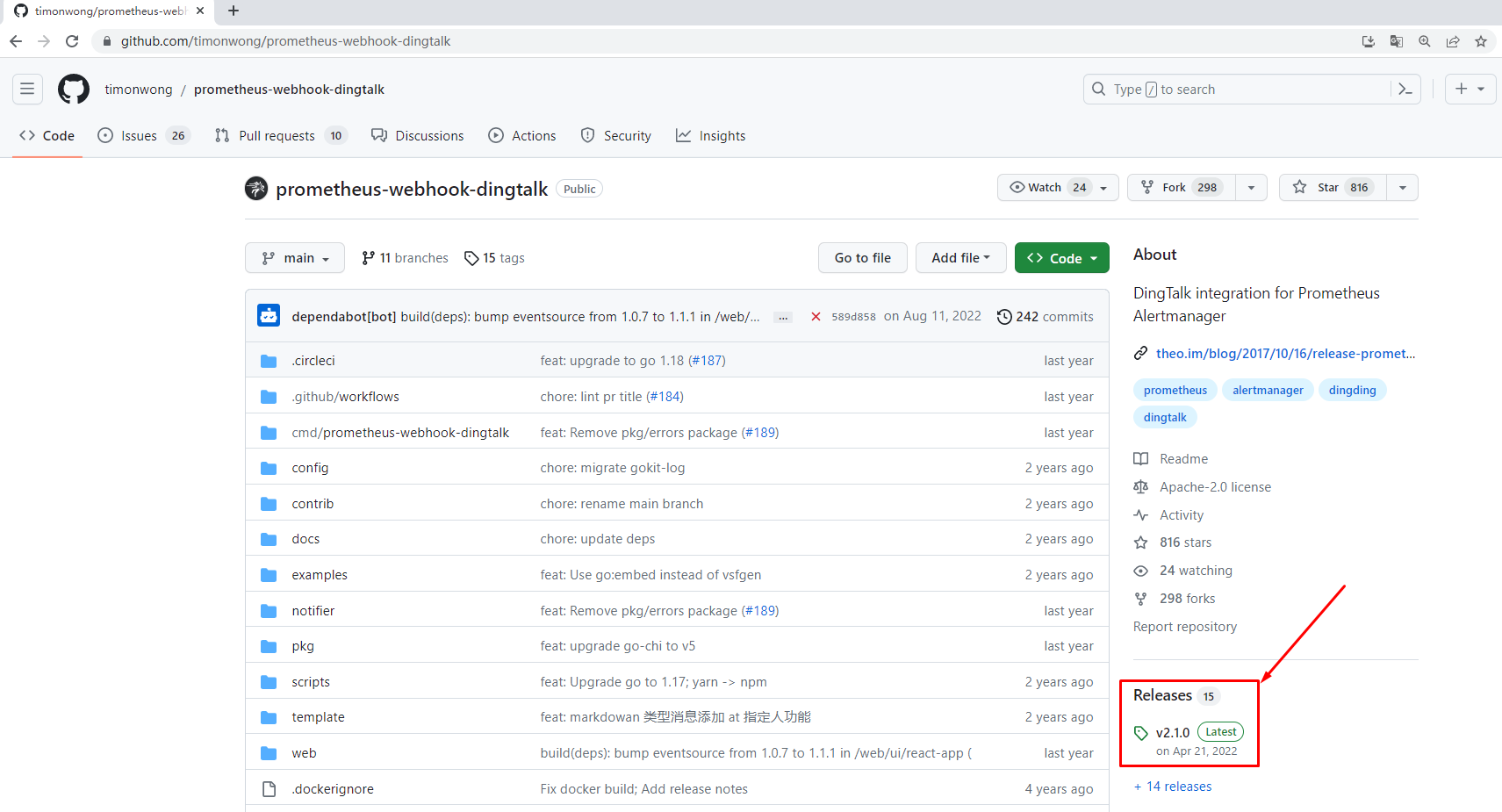Image resolution: width=1502 pixels, height=812 pixels.
Task: Fork the repository with Fork button
Action: 1182,188
